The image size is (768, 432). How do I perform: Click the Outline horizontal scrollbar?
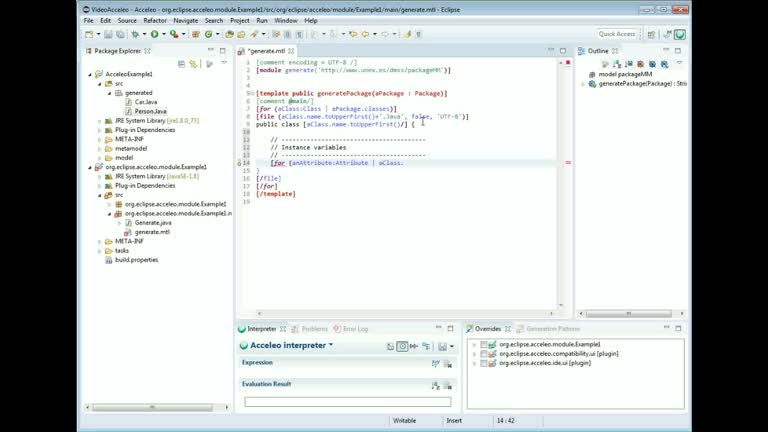click(x=628, y=313)
